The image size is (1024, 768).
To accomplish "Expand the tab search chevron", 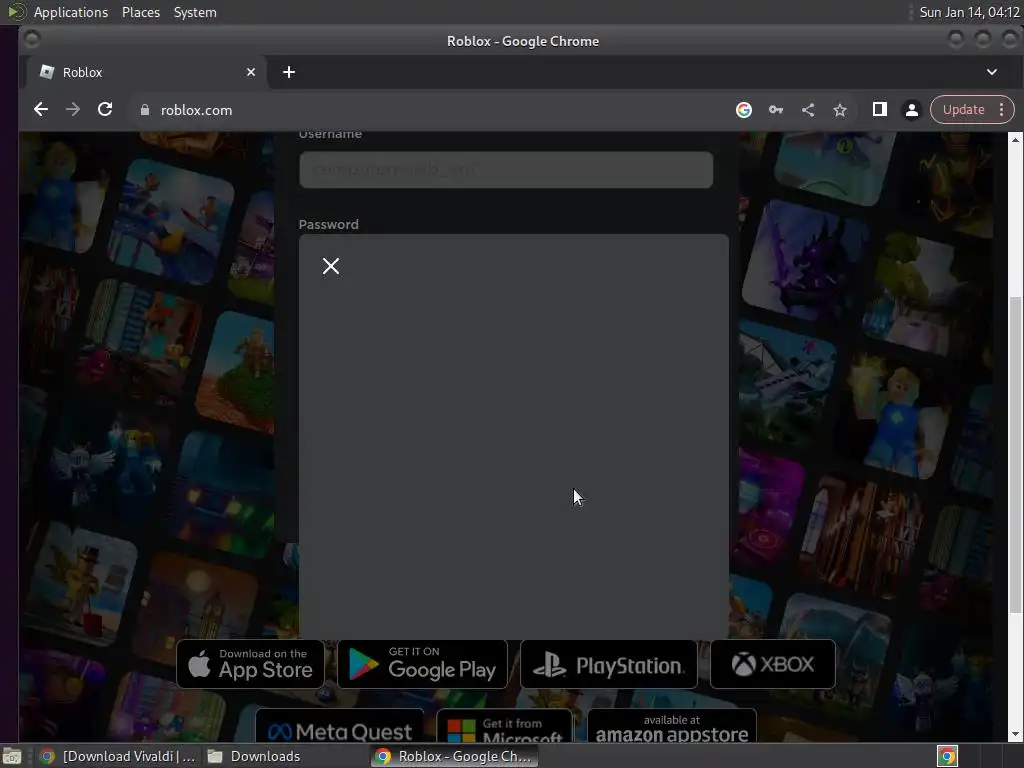I will coord(991,72).
